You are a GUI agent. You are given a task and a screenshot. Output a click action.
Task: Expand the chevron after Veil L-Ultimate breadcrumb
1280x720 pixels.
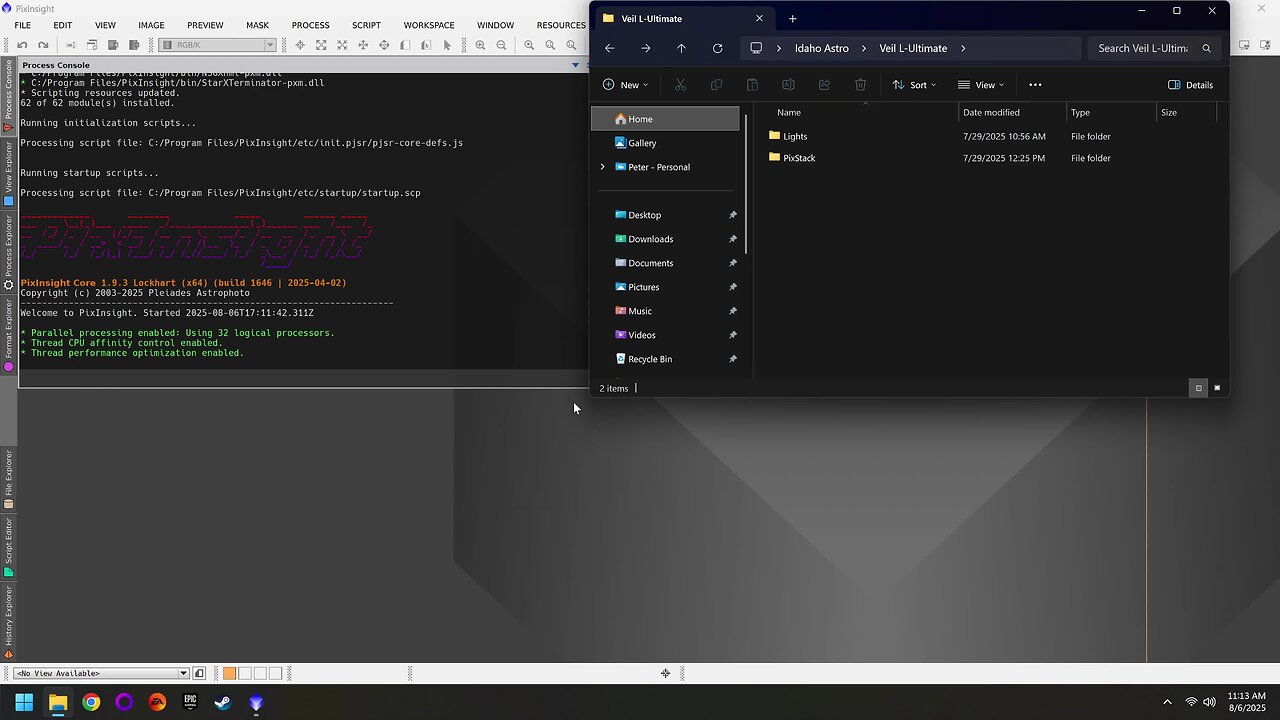(x=963, y=48)
